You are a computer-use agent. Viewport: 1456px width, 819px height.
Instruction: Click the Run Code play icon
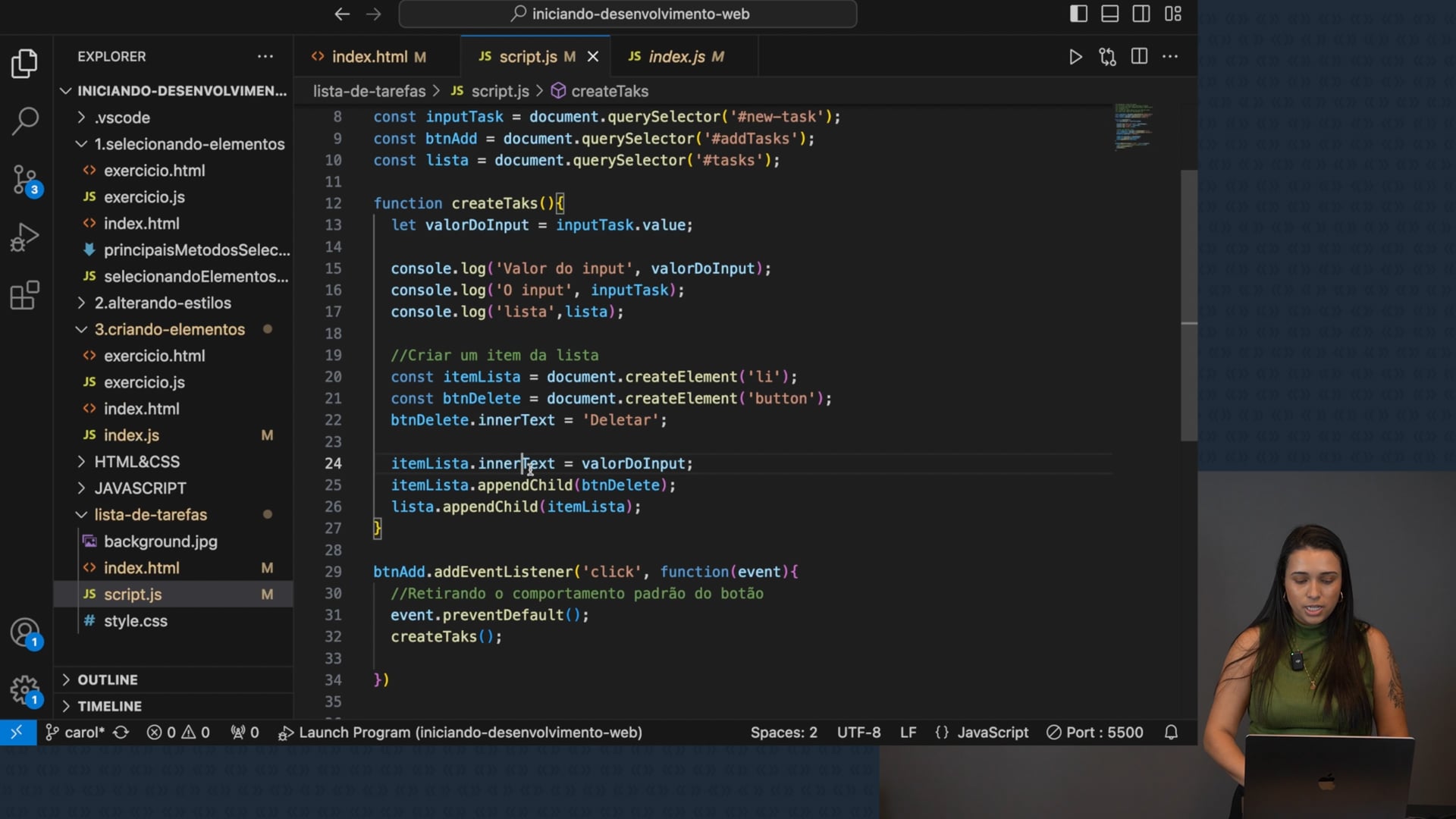[1075, 57]
